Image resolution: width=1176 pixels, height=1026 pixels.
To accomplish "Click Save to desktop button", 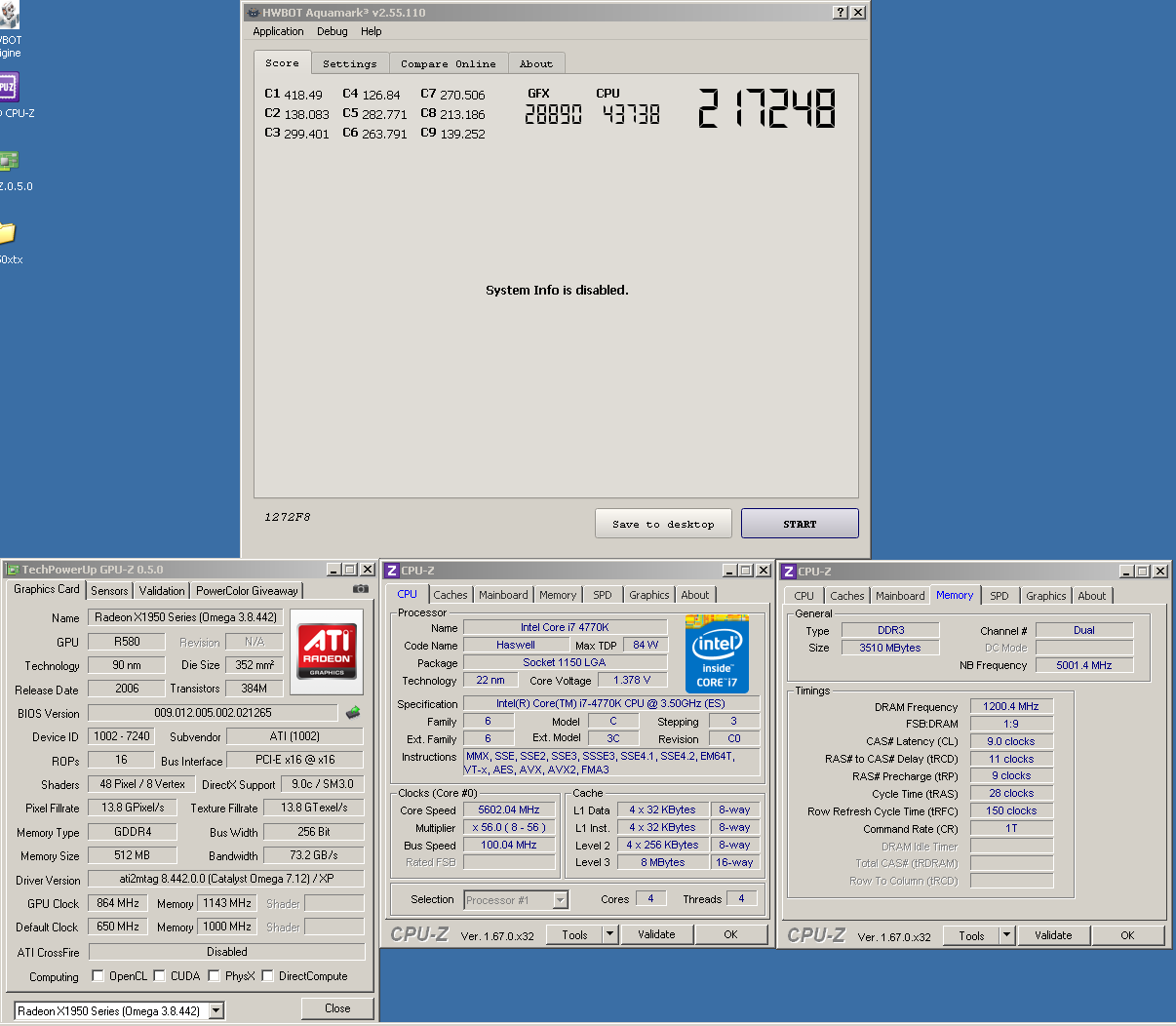I will [663, 524].
